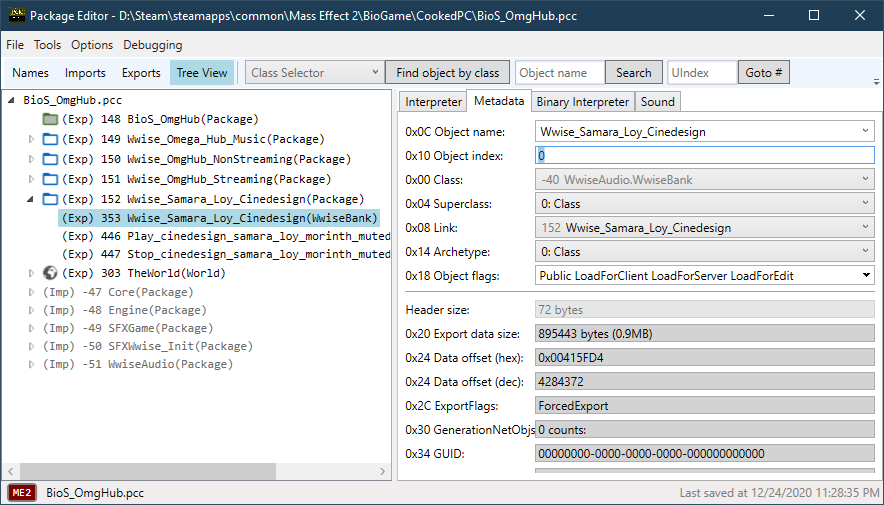Screen dimensions: 884x505
Task: Click folder icon of Wwise_OmgHub_NonStreaming package
Action: [50, 160]
